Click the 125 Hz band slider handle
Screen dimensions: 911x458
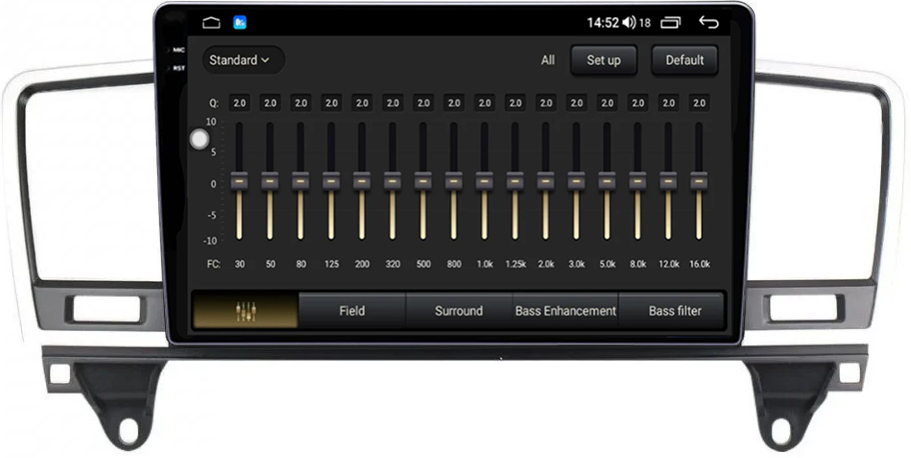click(331, 181)
